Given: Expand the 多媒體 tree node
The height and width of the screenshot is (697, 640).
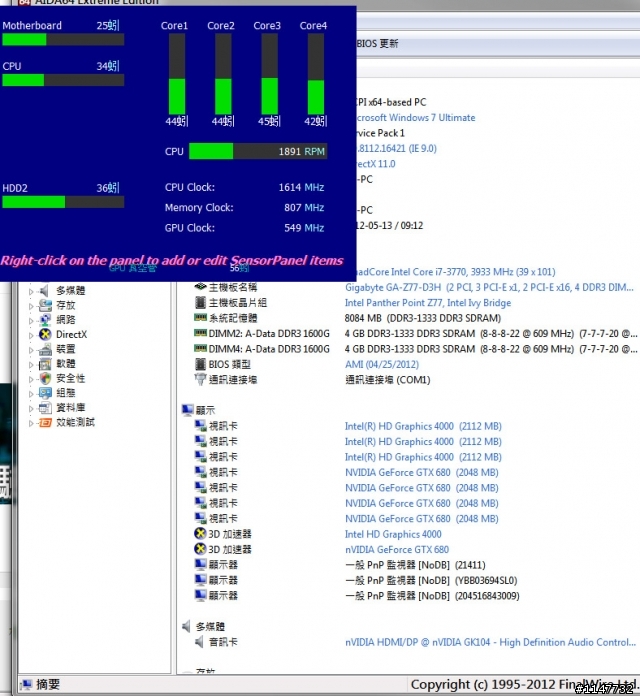Looking at the screenshot, I should click(x=31, y=292).
